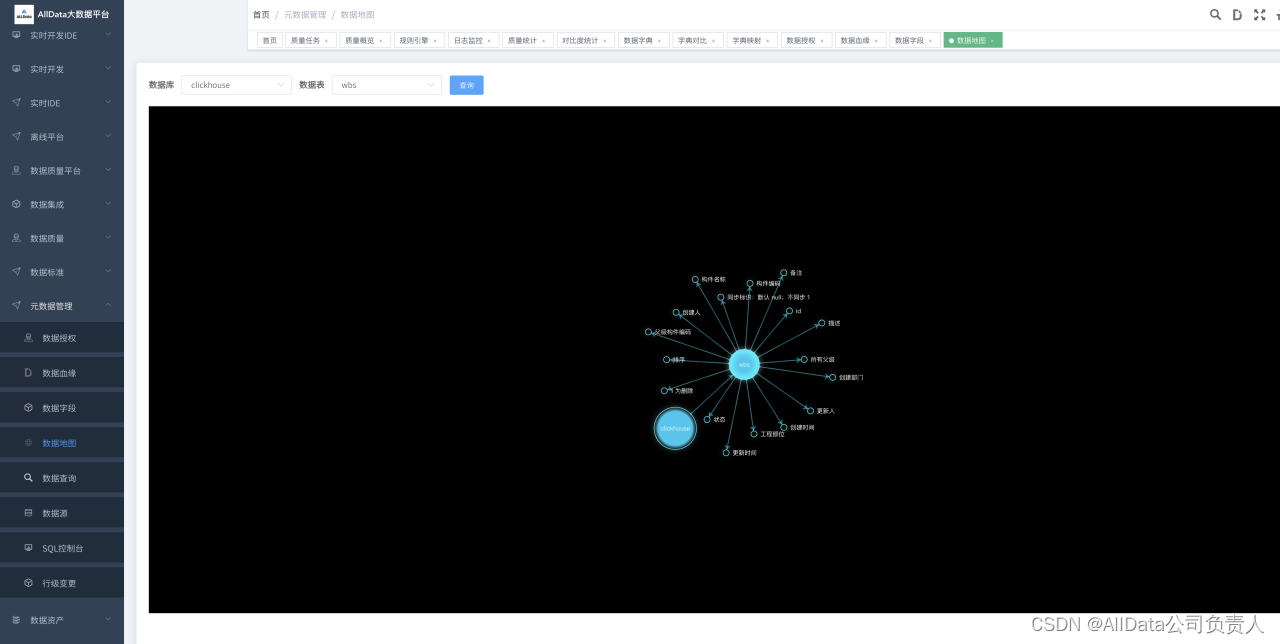Close the 日志监控 tab
Image resolution: width=1280 pixels, height=644 pixels.
point(489,41)
